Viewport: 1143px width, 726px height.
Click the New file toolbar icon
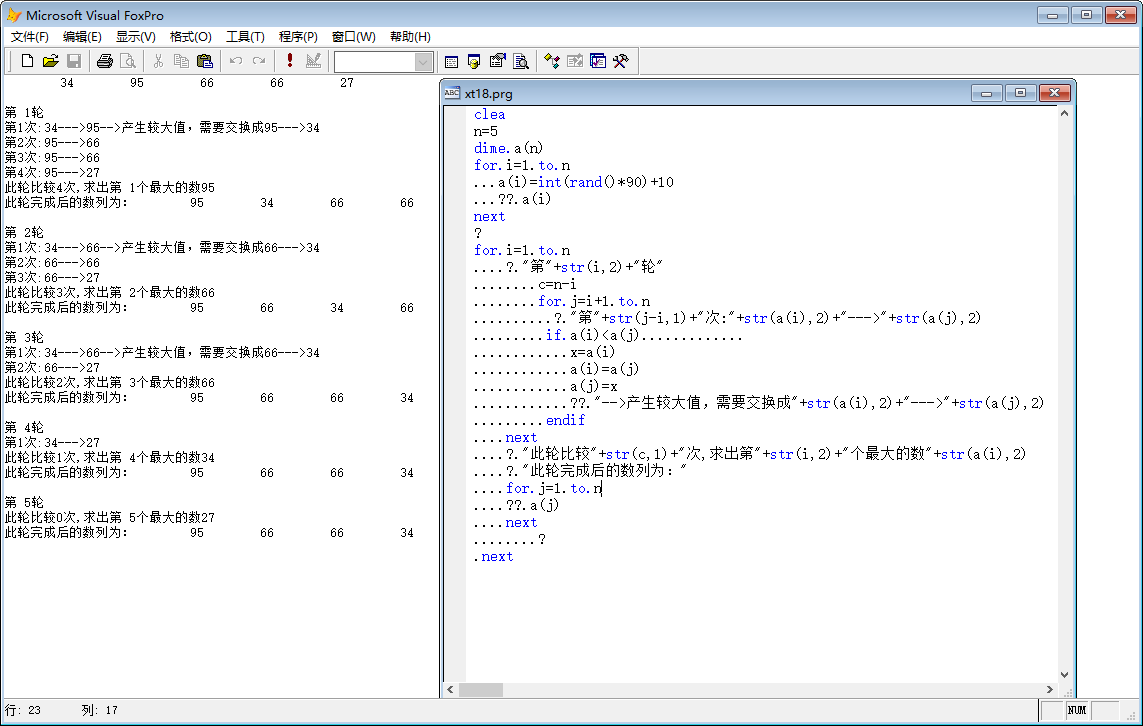[27, 61]
